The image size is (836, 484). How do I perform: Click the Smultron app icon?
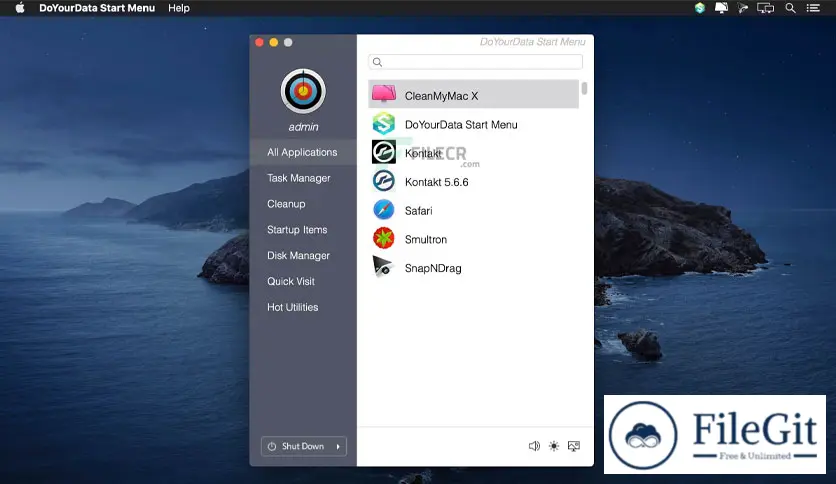[x=384, y=238]
